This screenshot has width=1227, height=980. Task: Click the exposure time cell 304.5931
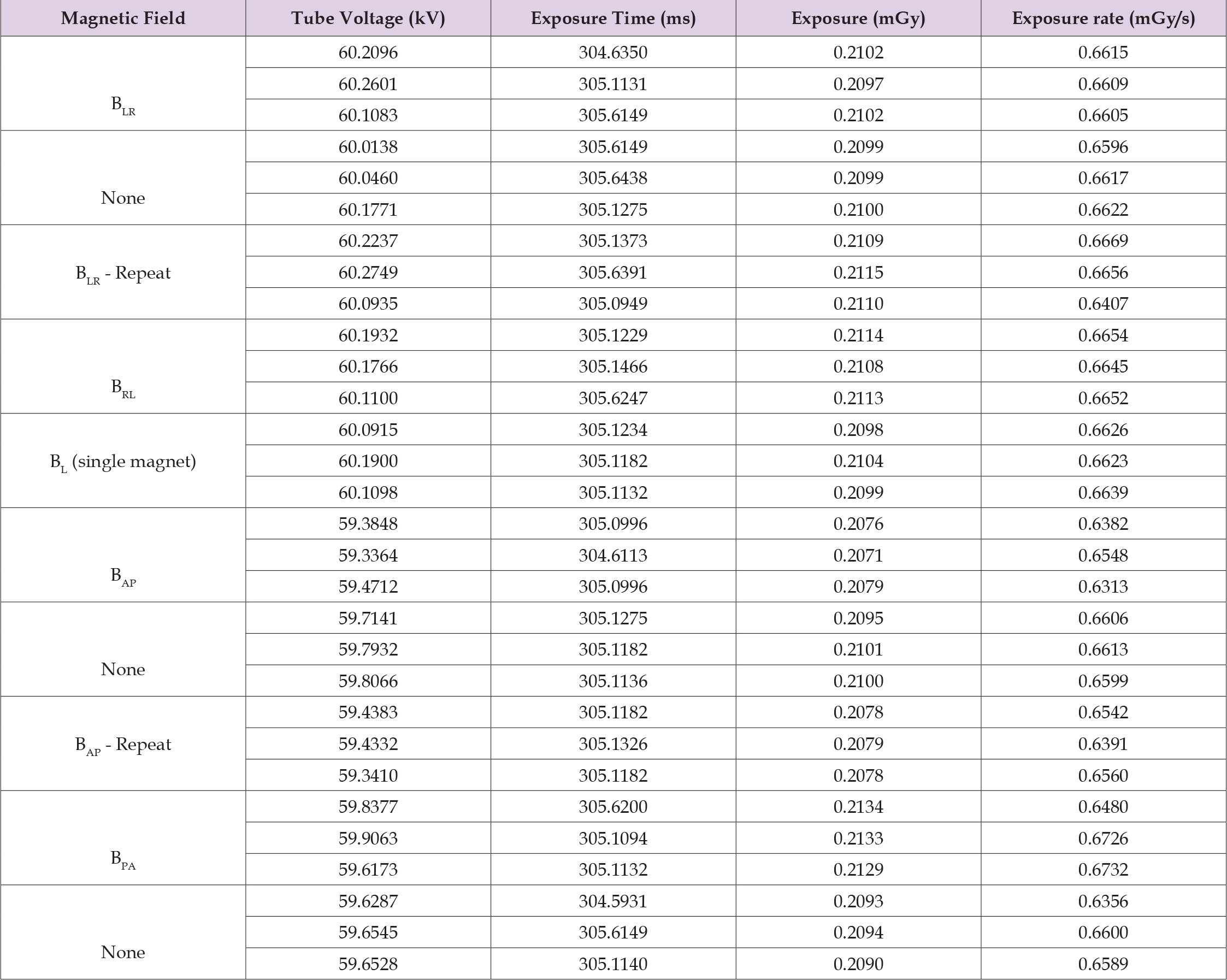(613, 901)
